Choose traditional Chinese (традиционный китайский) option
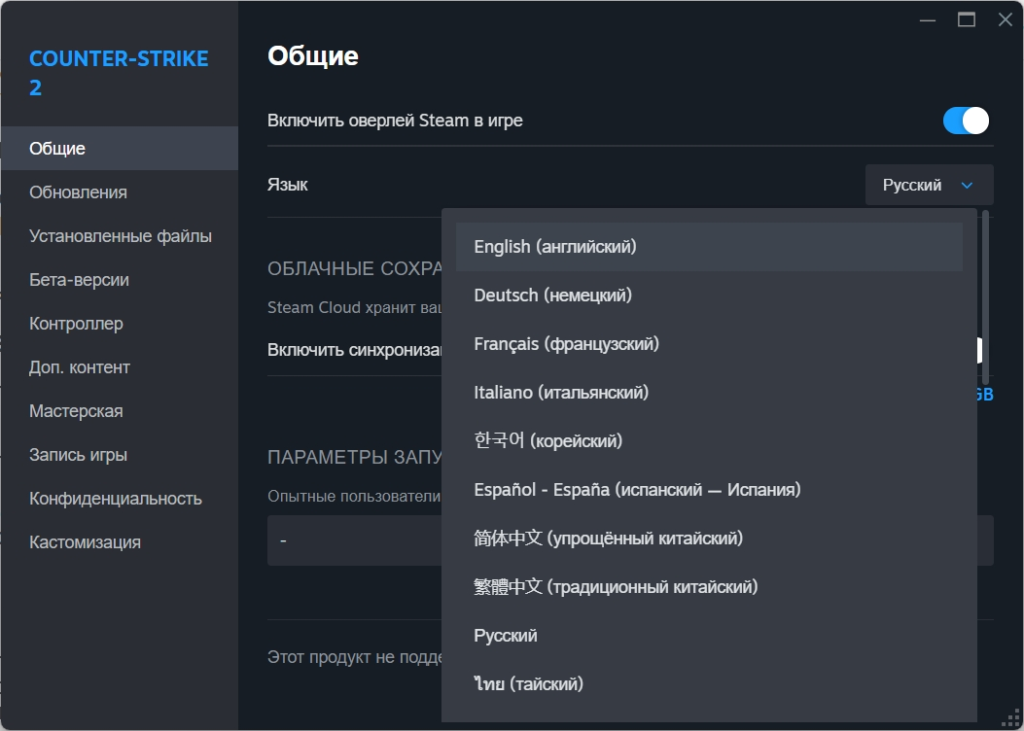1024x731 pixels. tap(615, 587)
